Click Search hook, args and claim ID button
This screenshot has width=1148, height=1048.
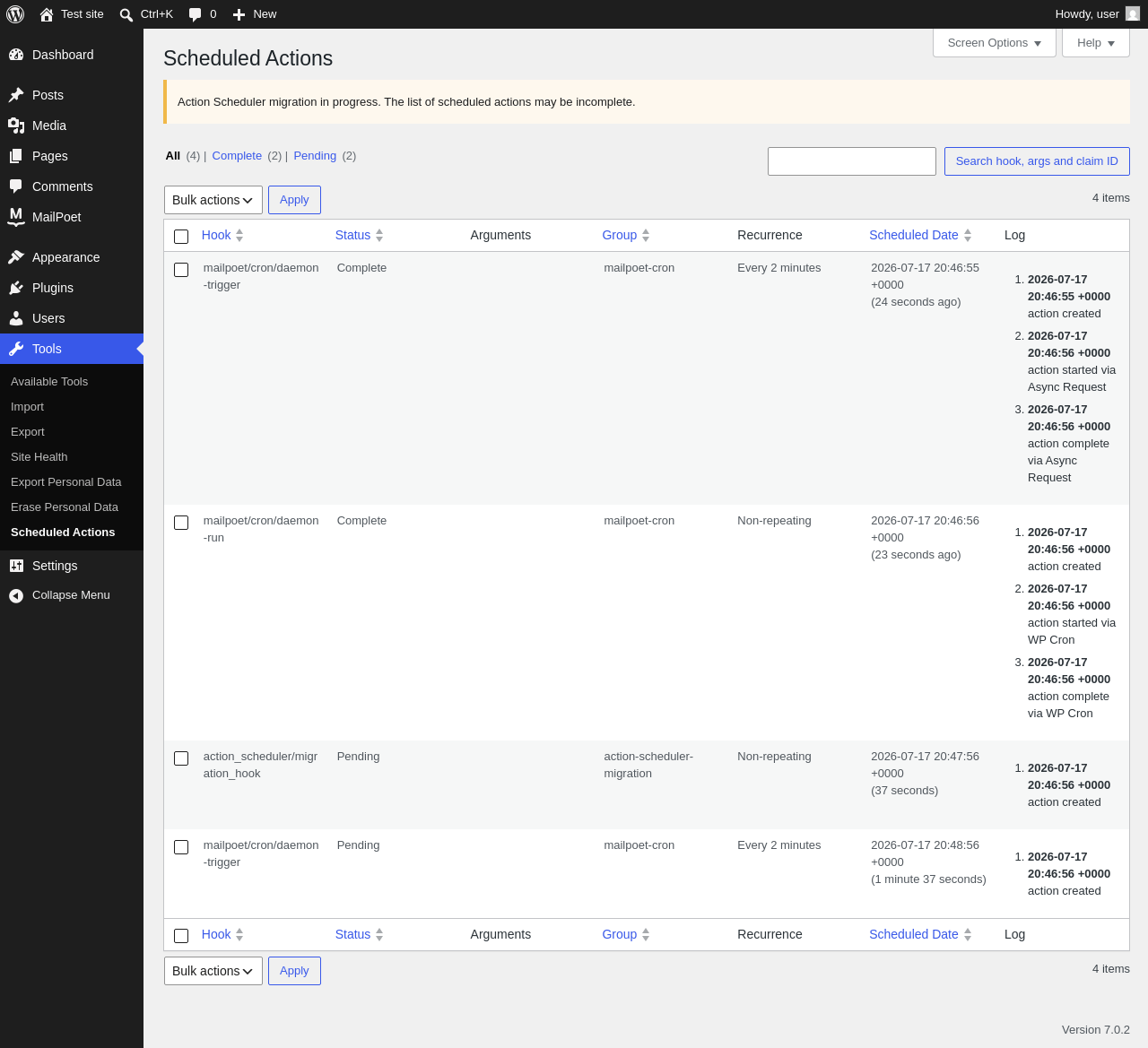tap(1037, 161)
